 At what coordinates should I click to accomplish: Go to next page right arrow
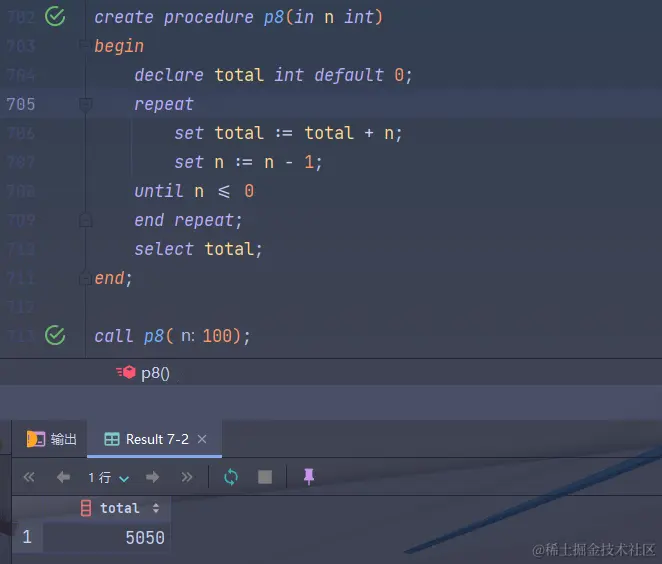tap(152, 477)
